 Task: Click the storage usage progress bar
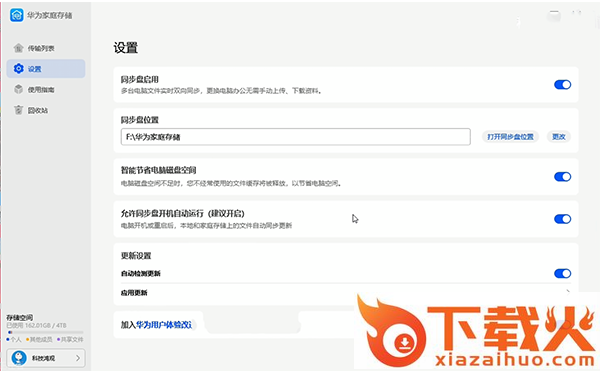(45, 333)
